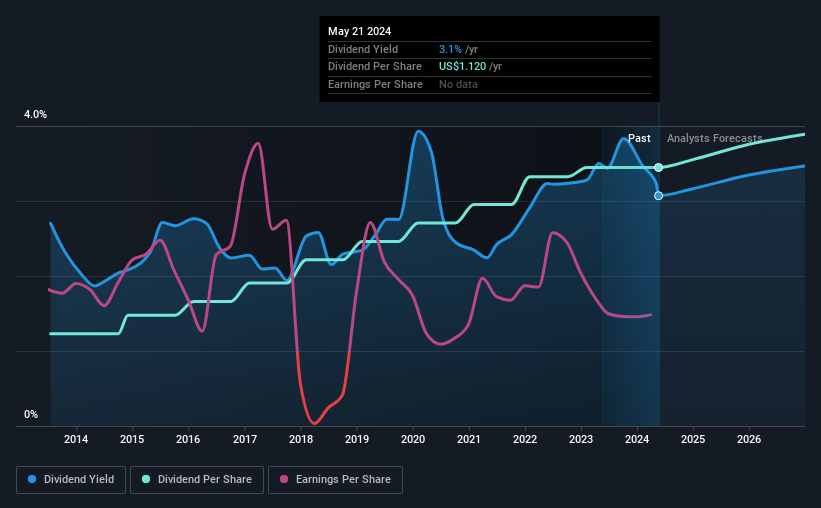Click the No data earnings value
The height and width of the screenshot is (508, 821).
458,84
